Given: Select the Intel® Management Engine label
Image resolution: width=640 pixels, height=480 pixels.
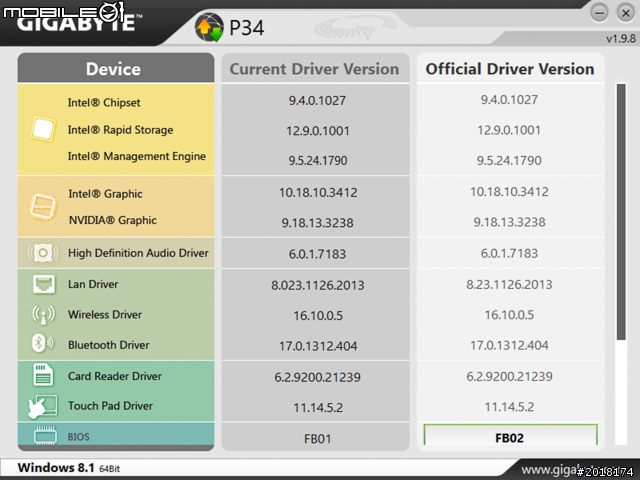Looking at the screenshot, I should point(137,156).
